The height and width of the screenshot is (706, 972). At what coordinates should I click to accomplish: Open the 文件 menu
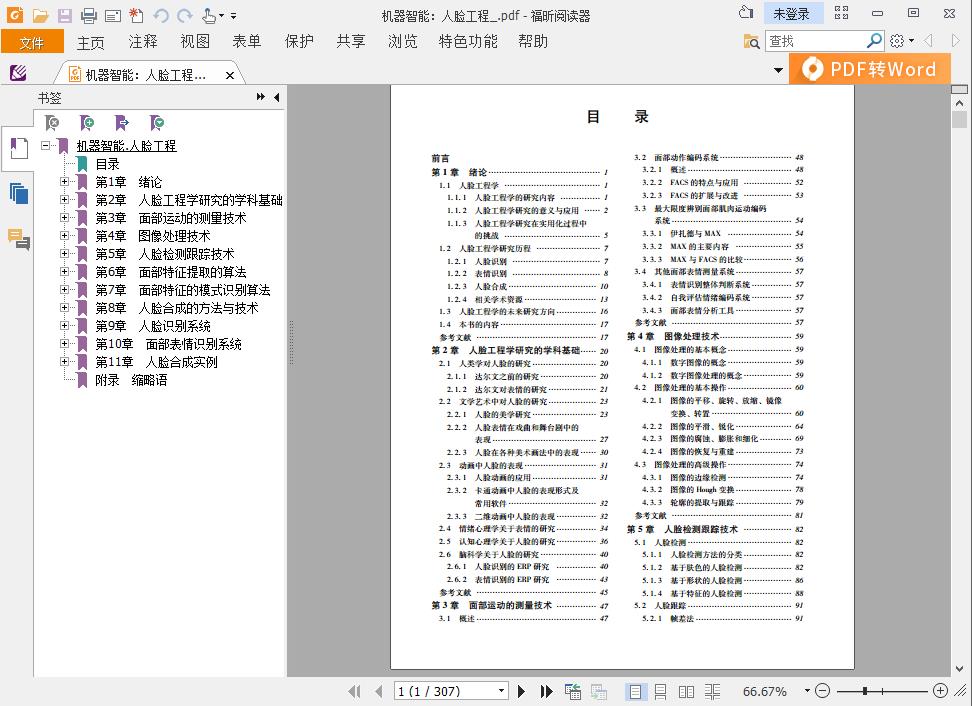(32, 42)
